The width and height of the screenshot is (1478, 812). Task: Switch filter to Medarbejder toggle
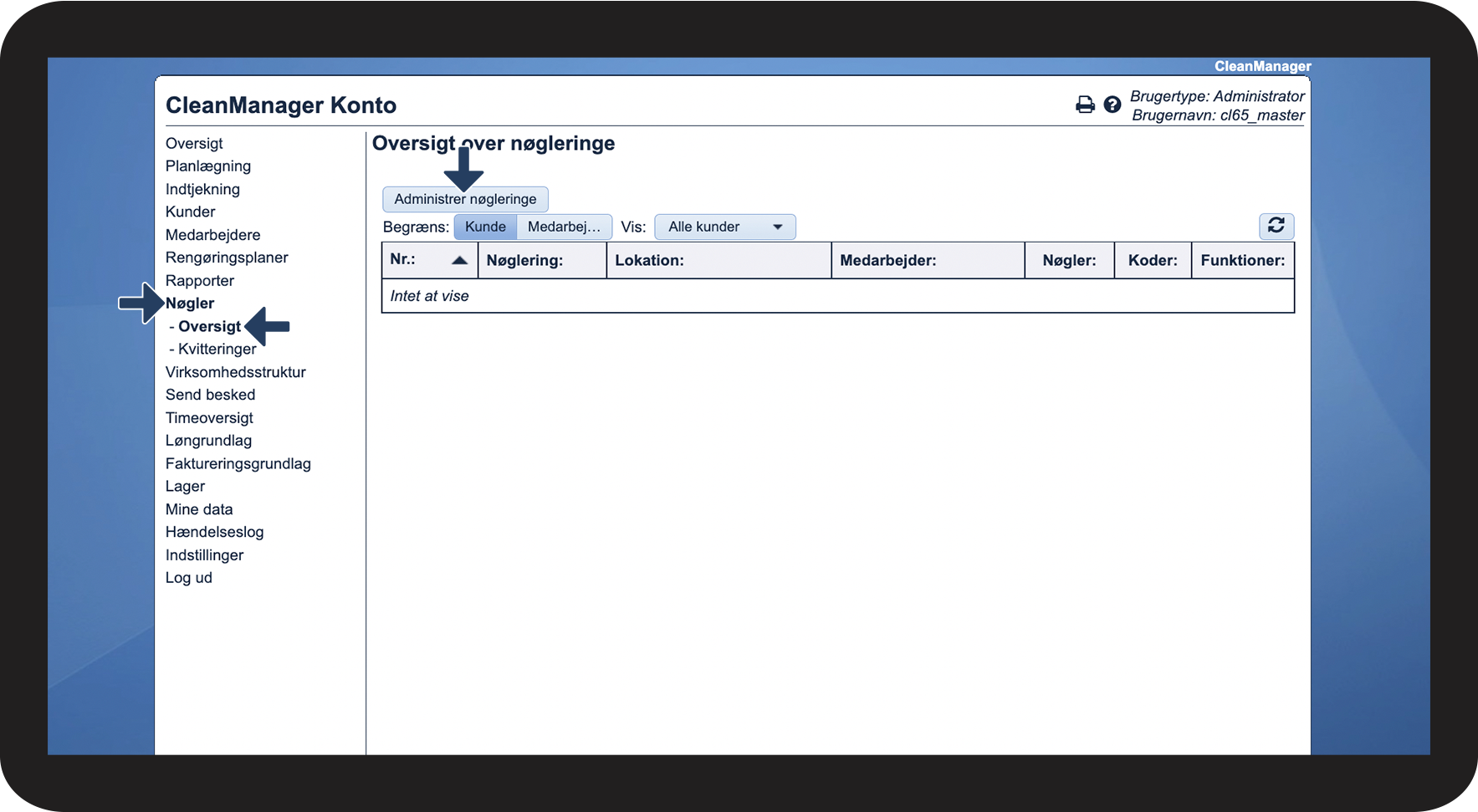(564, 227)
